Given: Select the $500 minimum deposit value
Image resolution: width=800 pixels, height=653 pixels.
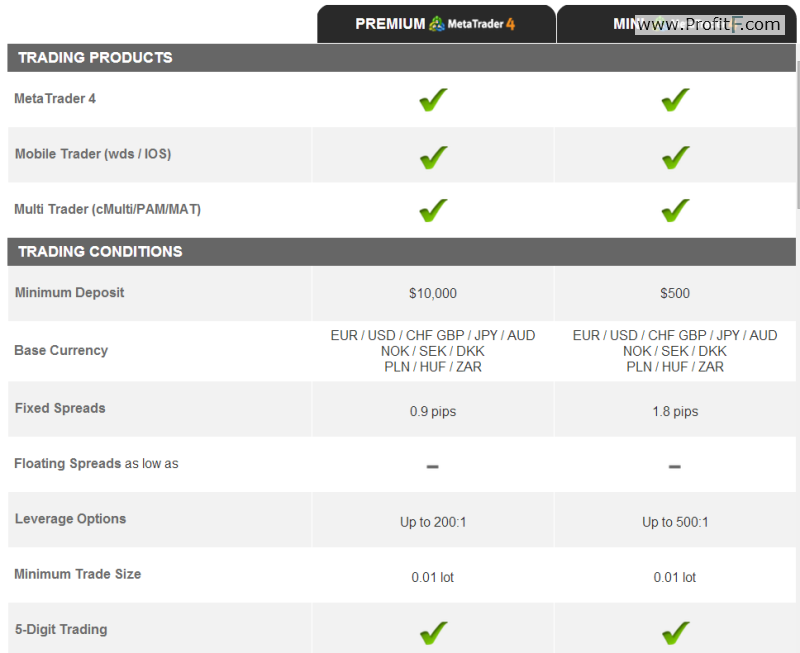Looking at the screenshot, I should point(674,293).
